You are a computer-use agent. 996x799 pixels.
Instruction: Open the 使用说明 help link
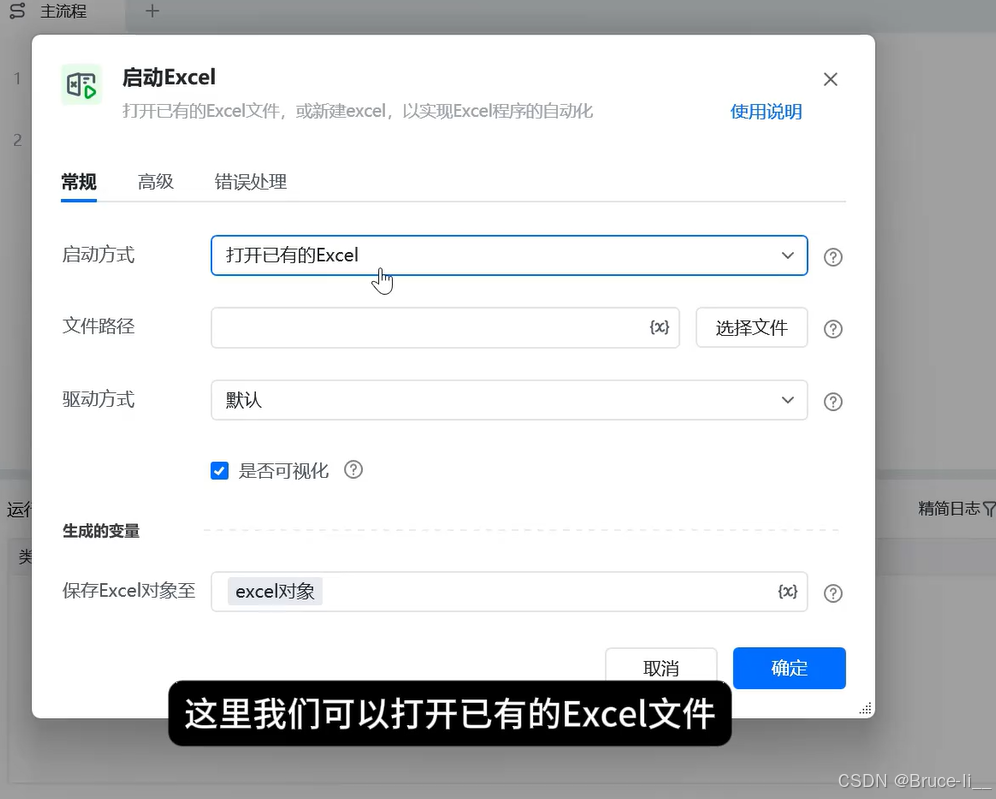tap(766, 112)
